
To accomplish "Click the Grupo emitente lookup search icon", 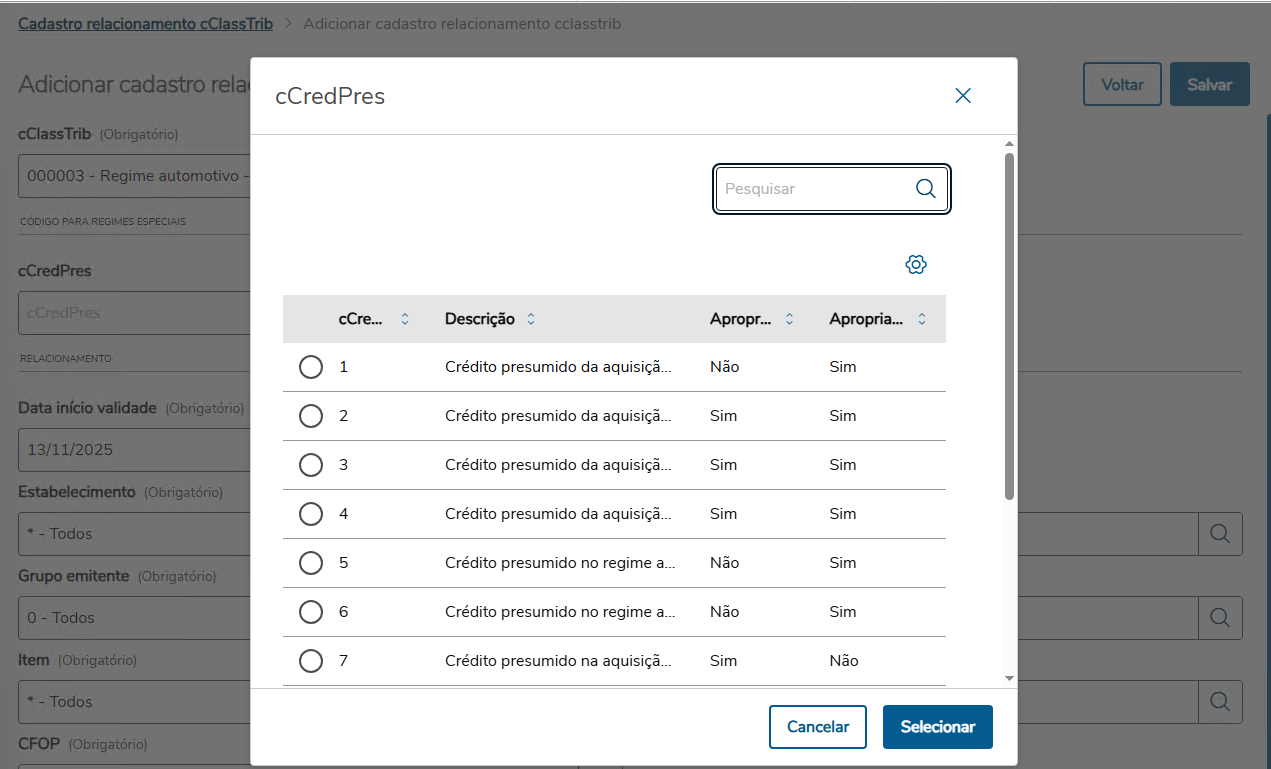I will [1220, 618].
